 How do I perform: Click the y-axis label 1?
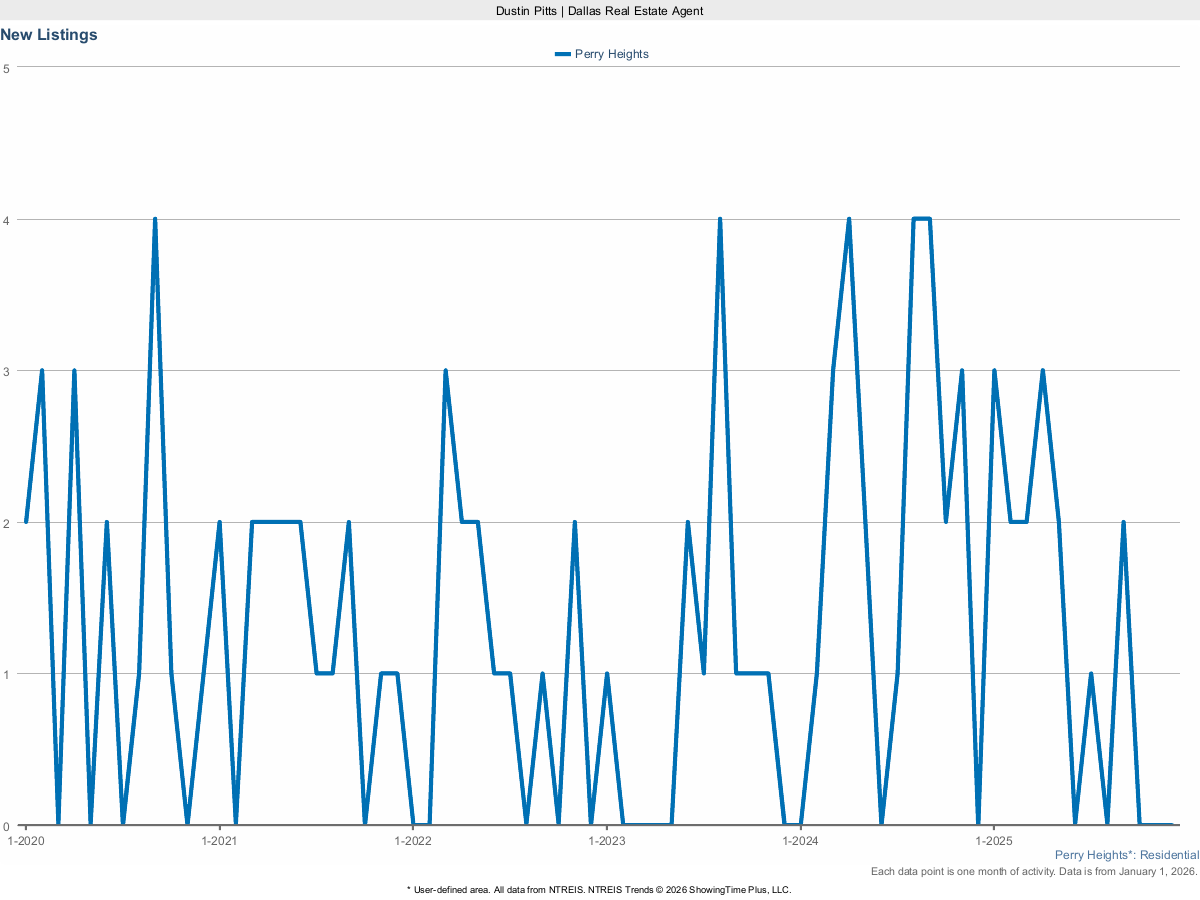pyautogui.click(x=6, y=674)
